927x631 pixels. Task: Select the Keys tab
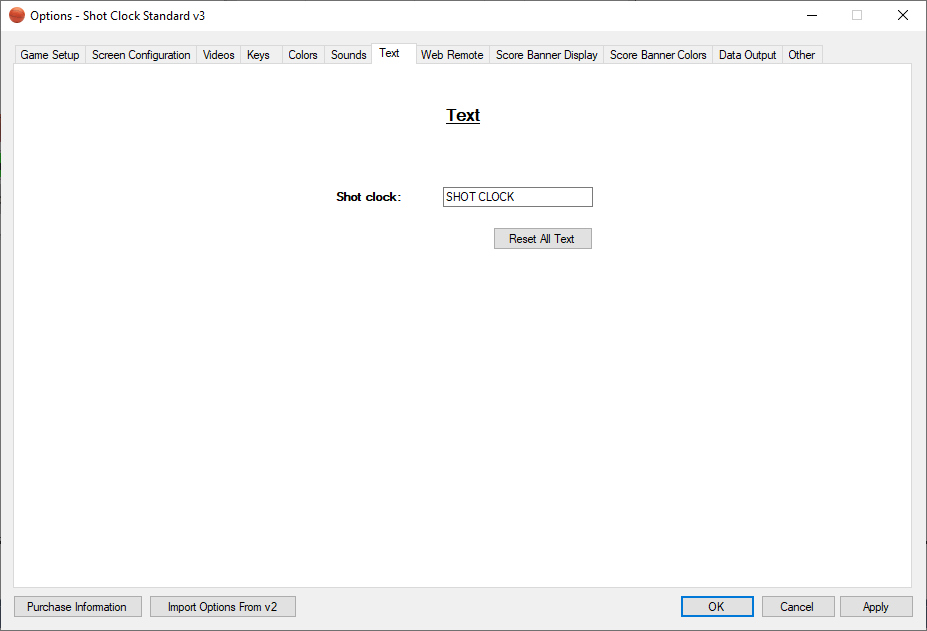pos(258,55)
